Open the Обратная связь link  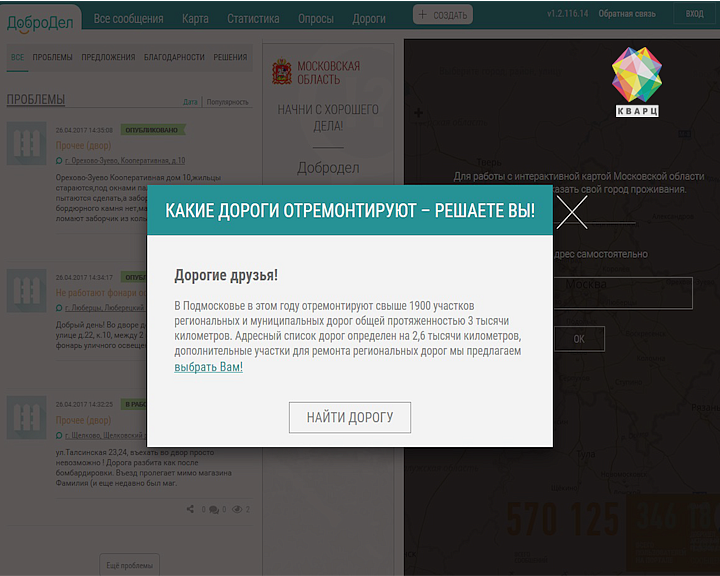(x=627, y=14)
